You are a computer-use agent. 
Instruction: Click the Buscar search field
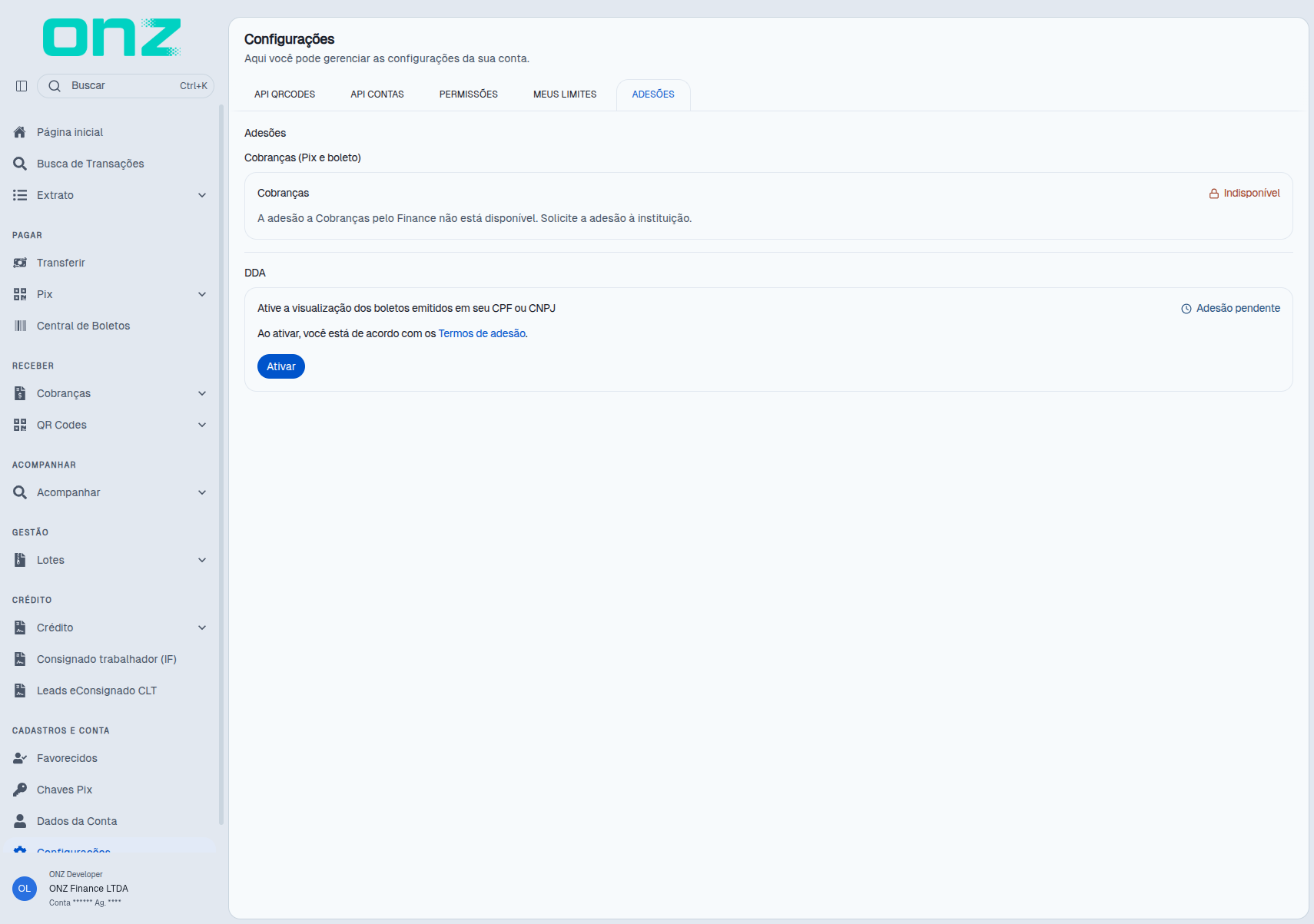126,86
